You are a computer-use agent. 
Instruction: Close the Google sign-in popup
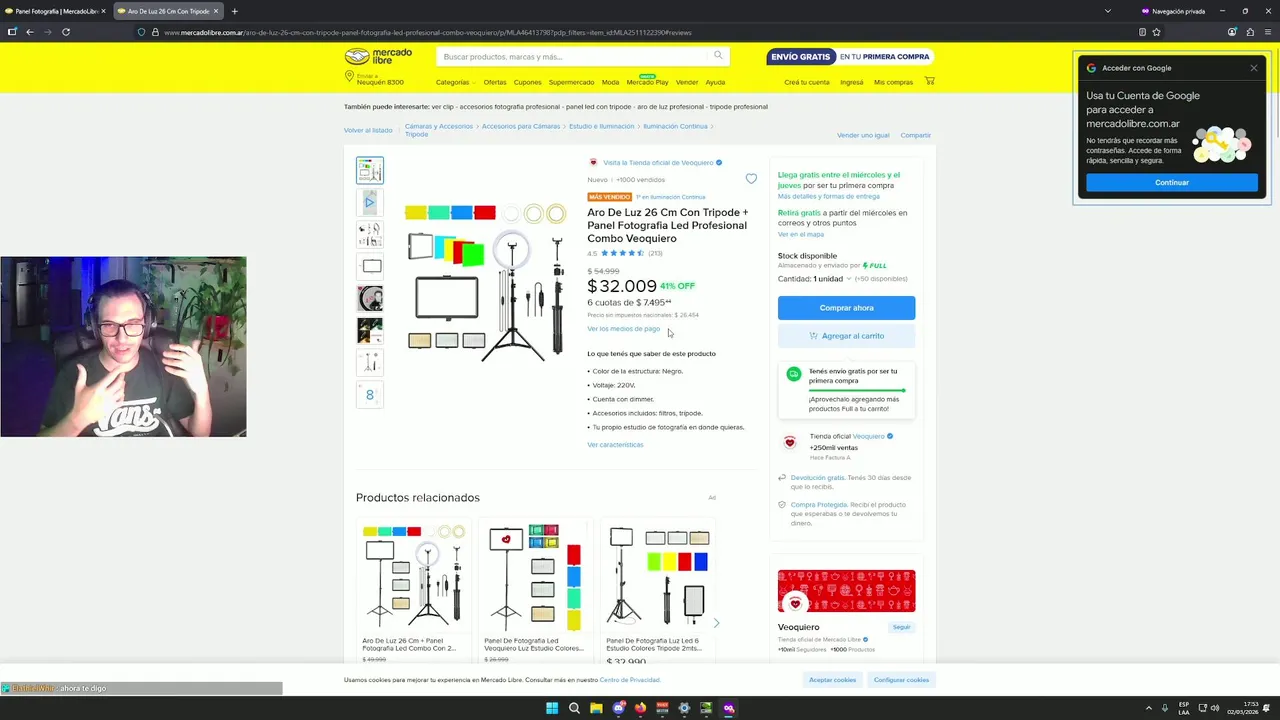(x=1254, y=68)
